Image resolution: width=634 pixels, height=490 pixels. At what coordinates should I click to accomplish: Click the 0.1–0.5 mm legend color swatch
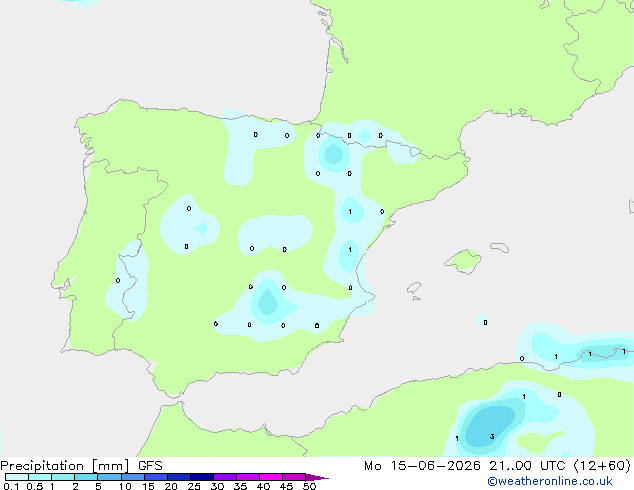tap(17, 477)
